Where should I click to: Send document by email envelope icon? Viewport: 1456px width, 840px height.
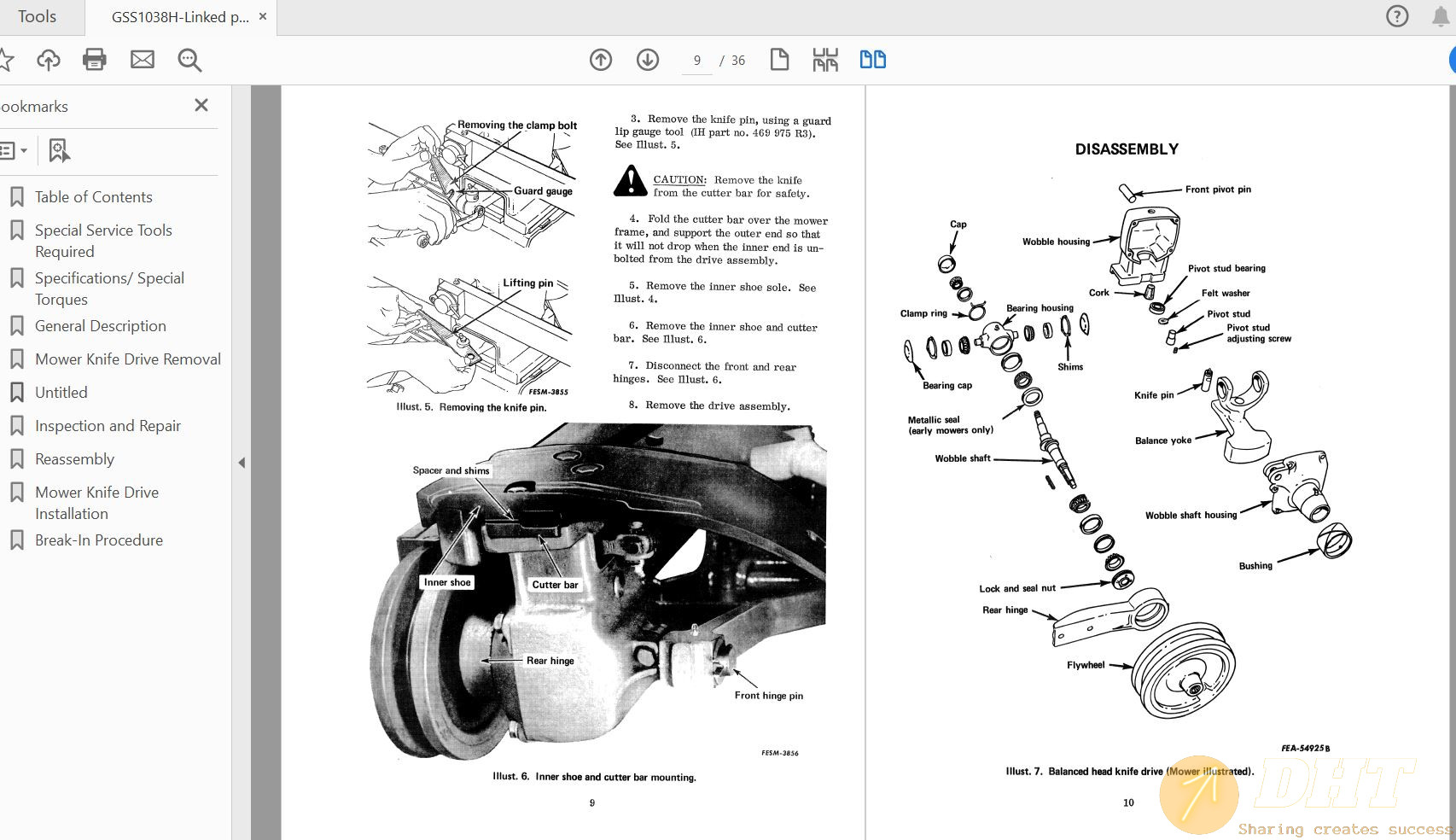point(143,60)
